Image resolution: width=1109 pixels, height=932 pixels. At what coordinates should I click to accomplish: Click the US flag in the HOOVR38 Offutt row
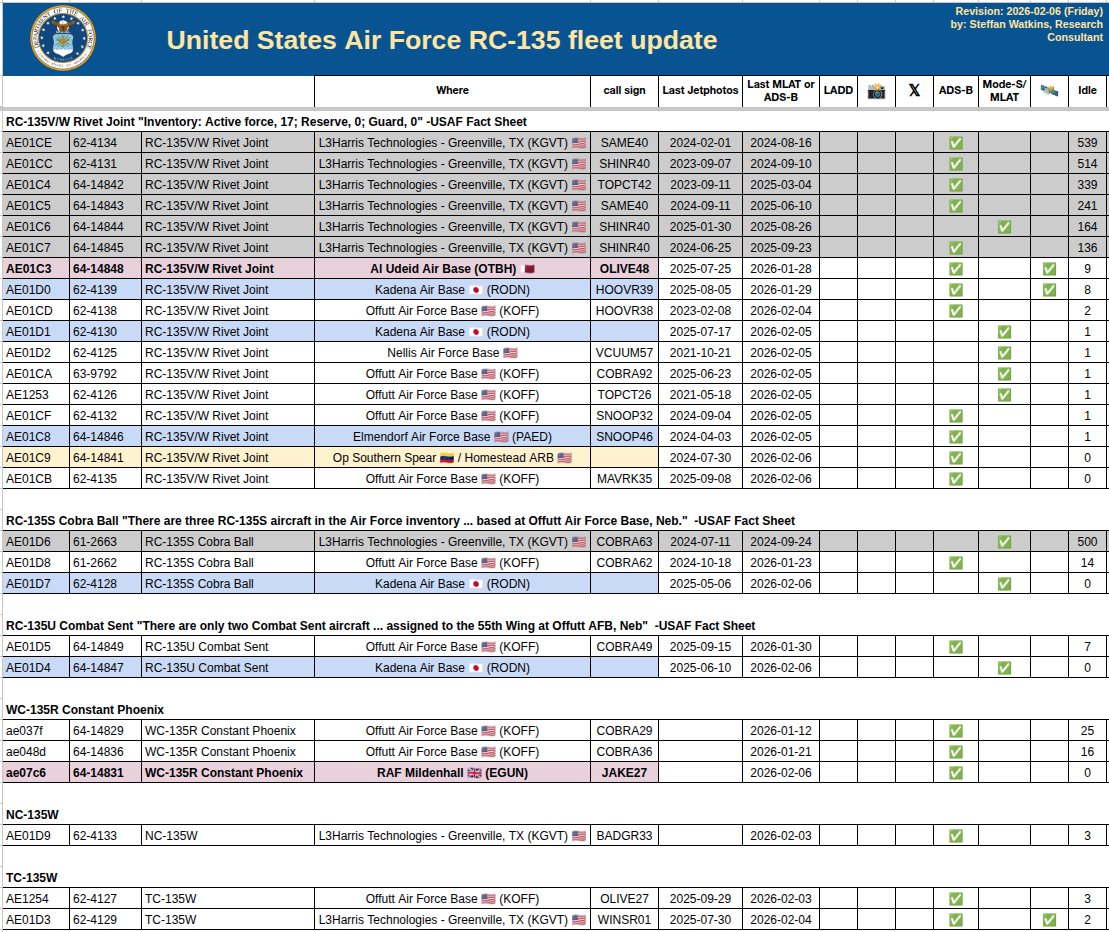click(488, 311)
